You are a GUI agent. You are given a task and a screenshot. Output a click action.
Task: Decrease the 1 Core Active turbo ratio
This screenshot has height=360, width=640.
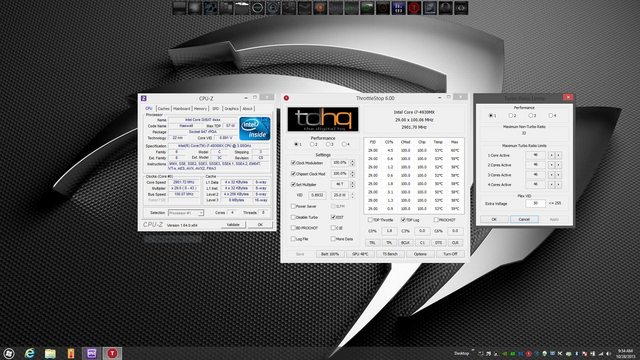551,155
